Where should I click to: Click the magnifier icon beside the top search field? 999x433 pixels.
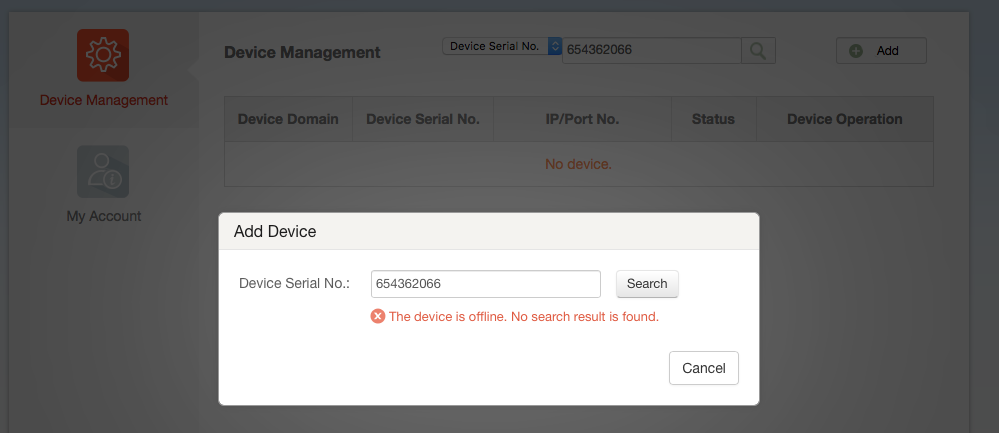point(758,50)
